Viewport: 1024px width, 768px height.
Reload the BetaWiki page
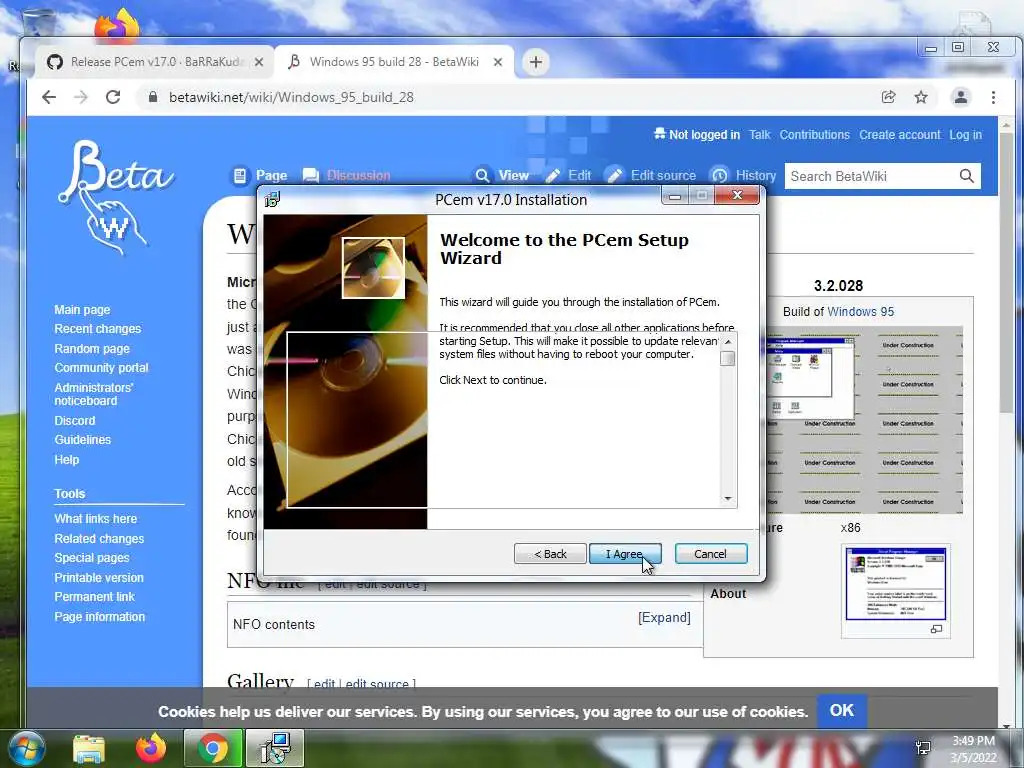(113, 97)
